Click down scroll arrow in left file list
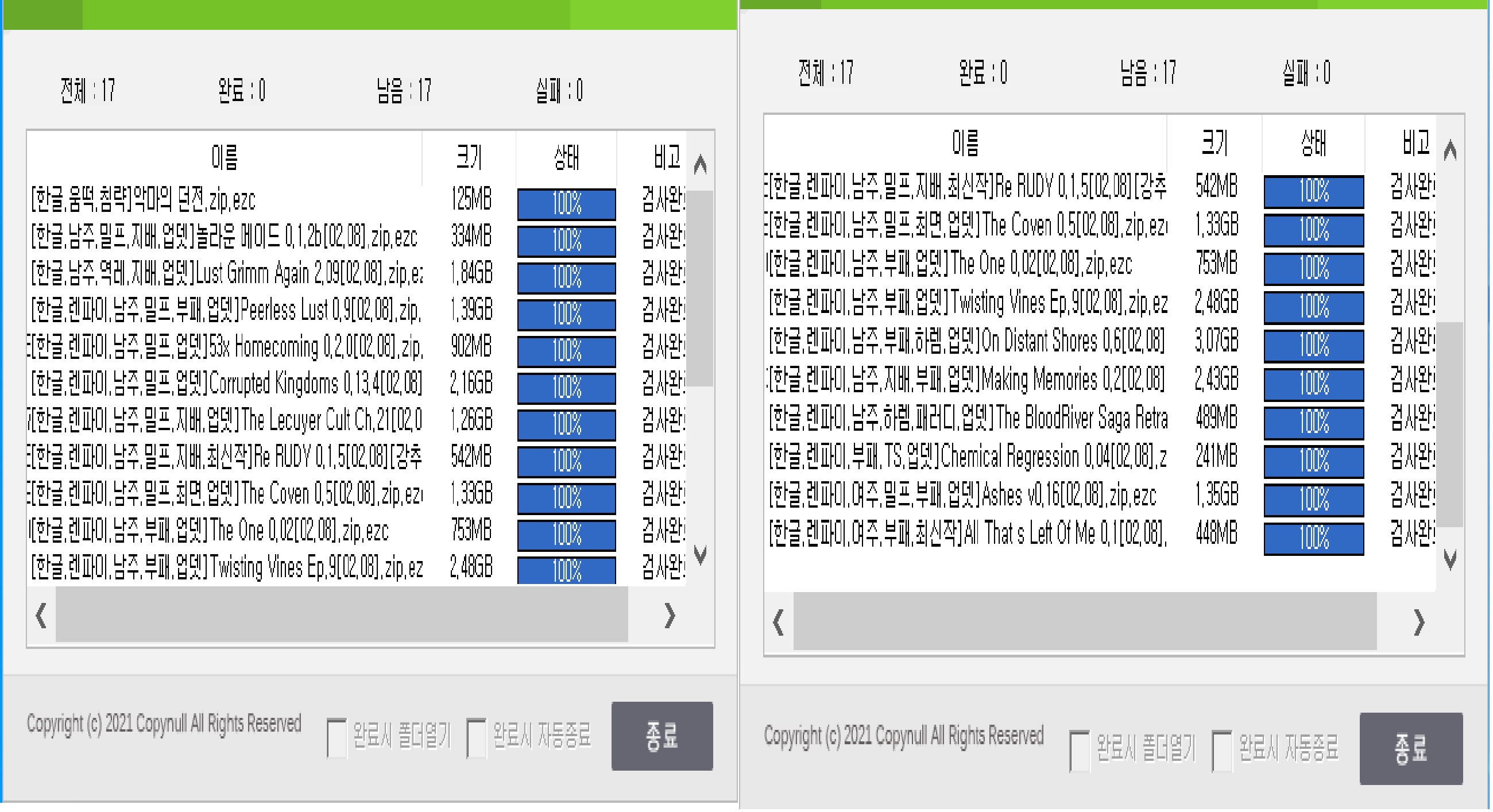This screenshot has width=1493, height=812. (700, 555)
